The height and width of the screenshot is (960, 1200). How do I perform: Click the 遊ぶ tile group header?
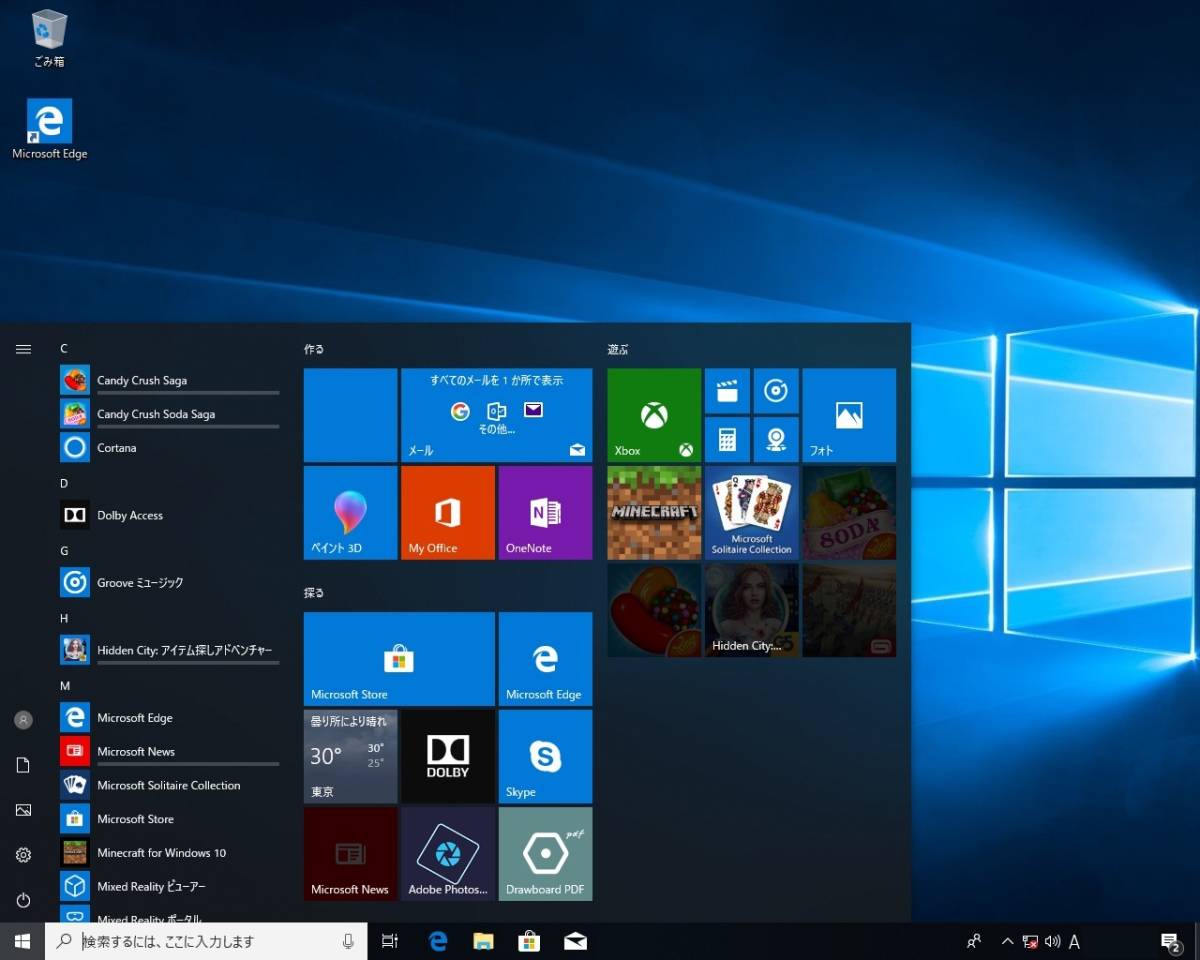pyautogui.click(x=618, y=349)
